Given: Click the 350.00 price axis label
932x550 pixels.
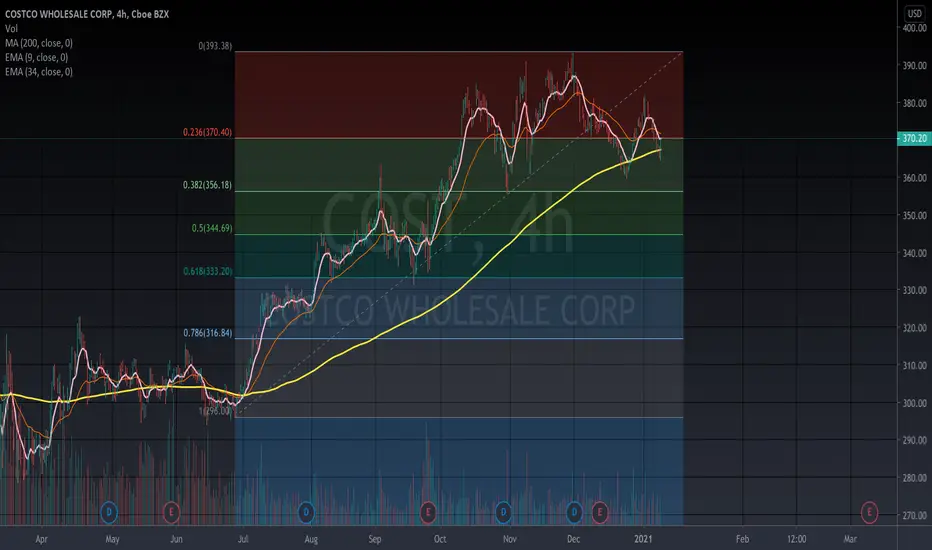Looking at the screenshot, I should (x=914, y=215).
